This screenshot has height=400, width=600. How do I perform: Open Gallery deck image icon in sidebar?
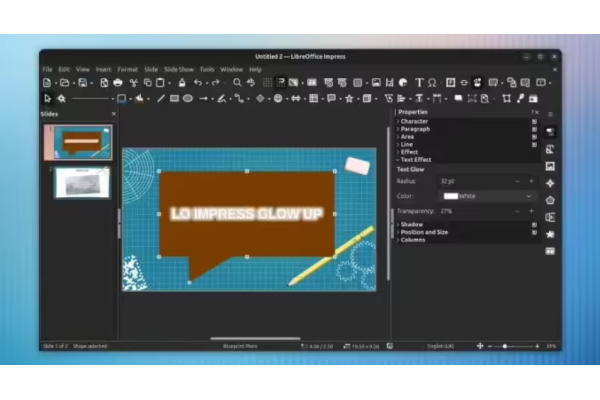click(x=550, y=166)
